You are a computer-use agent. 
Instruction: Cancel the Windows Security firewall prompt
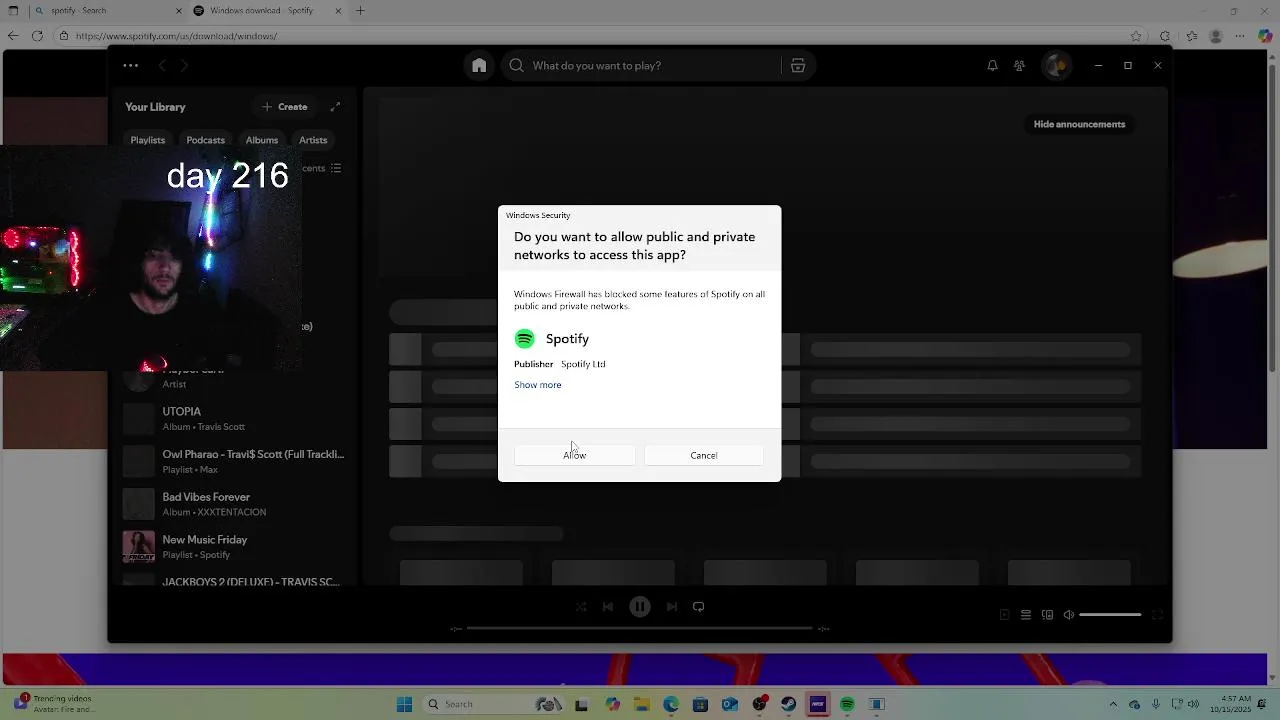pos(703,455)
